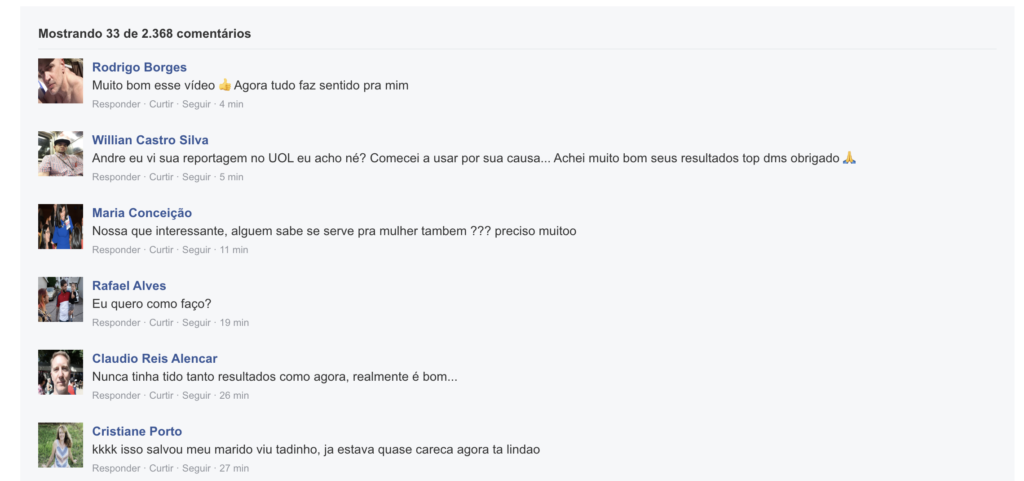Open Rodrigo Borges profile picture

[60, 81]
